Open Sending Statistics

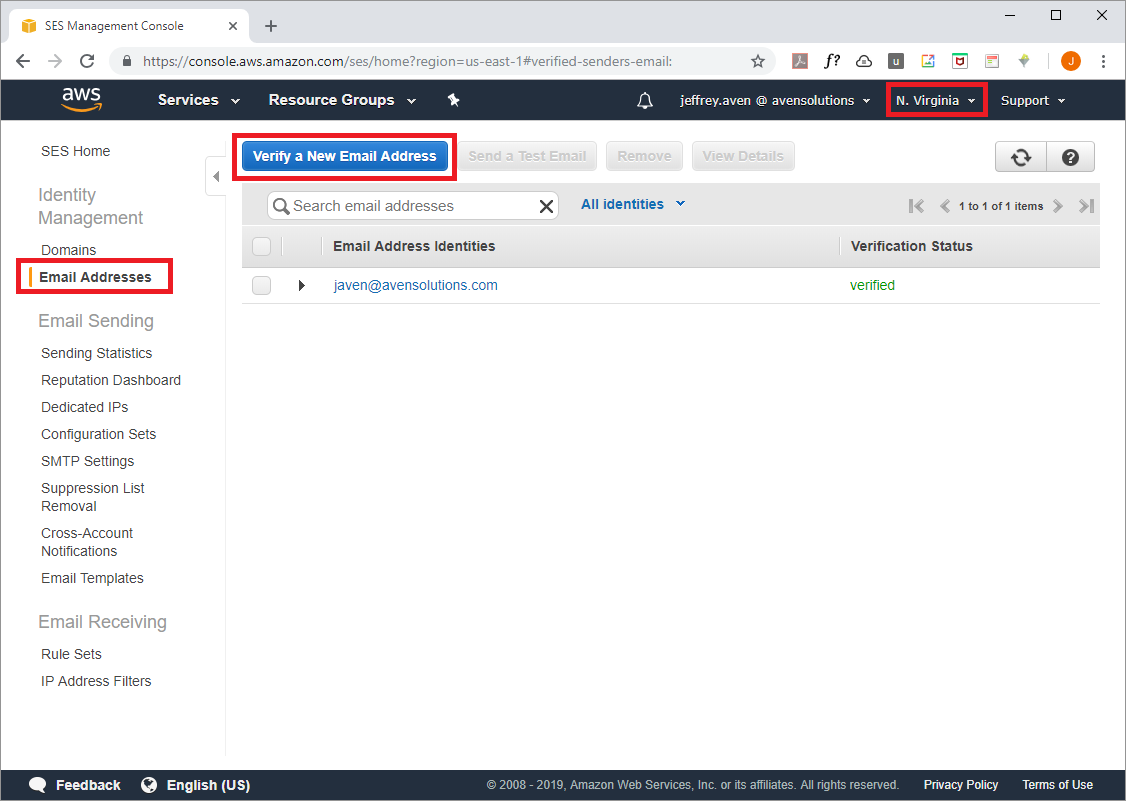pos(96,353)
